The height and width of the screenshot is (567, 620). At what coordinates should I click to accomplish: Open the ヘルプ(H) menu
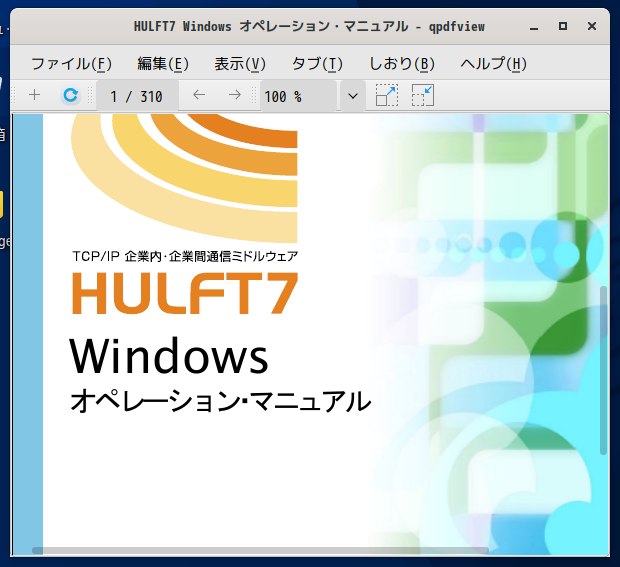pyautogui.click(x=493, y=64)
